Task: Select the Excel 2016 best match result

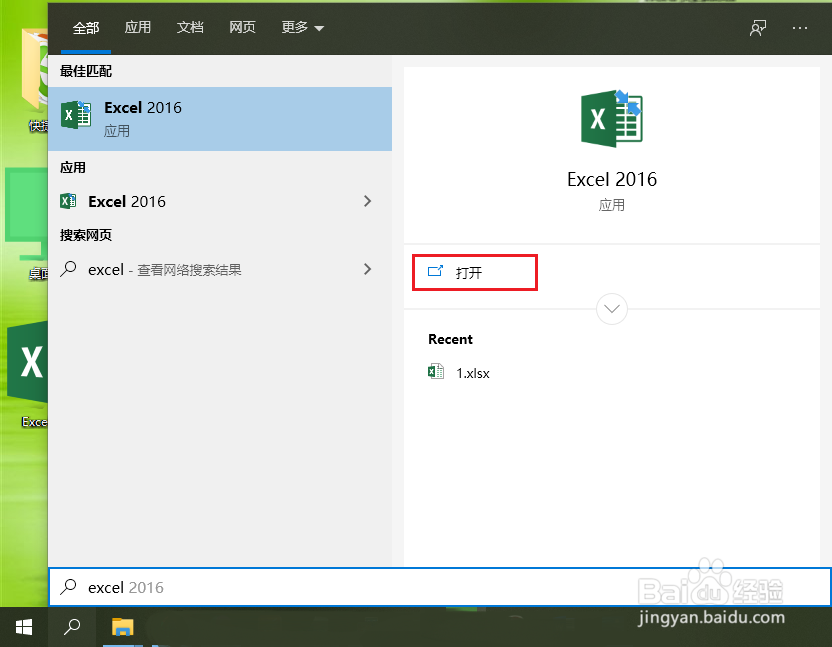Action: pos(220,119)
